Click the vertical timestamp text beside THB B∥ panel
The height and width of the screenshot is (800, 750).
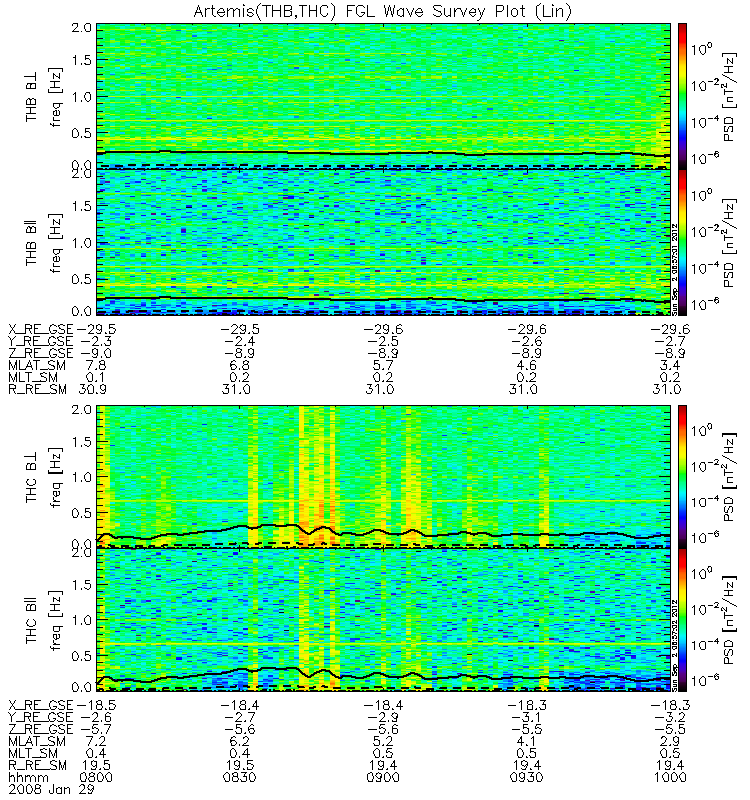(674, 269)
